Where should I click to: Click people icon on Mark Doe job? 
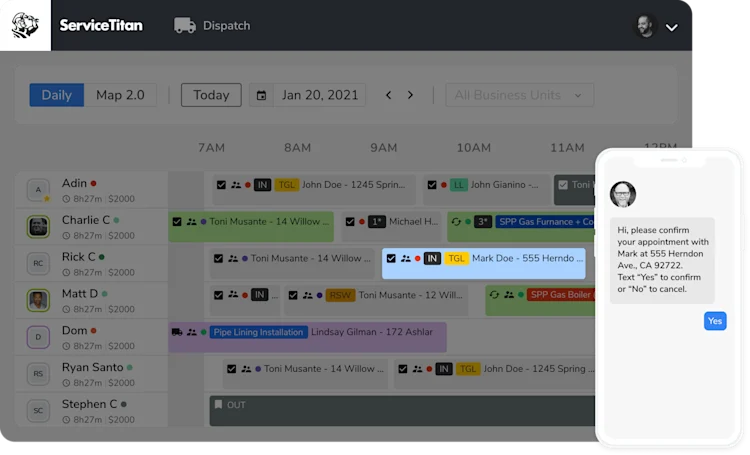click(406, 258)
